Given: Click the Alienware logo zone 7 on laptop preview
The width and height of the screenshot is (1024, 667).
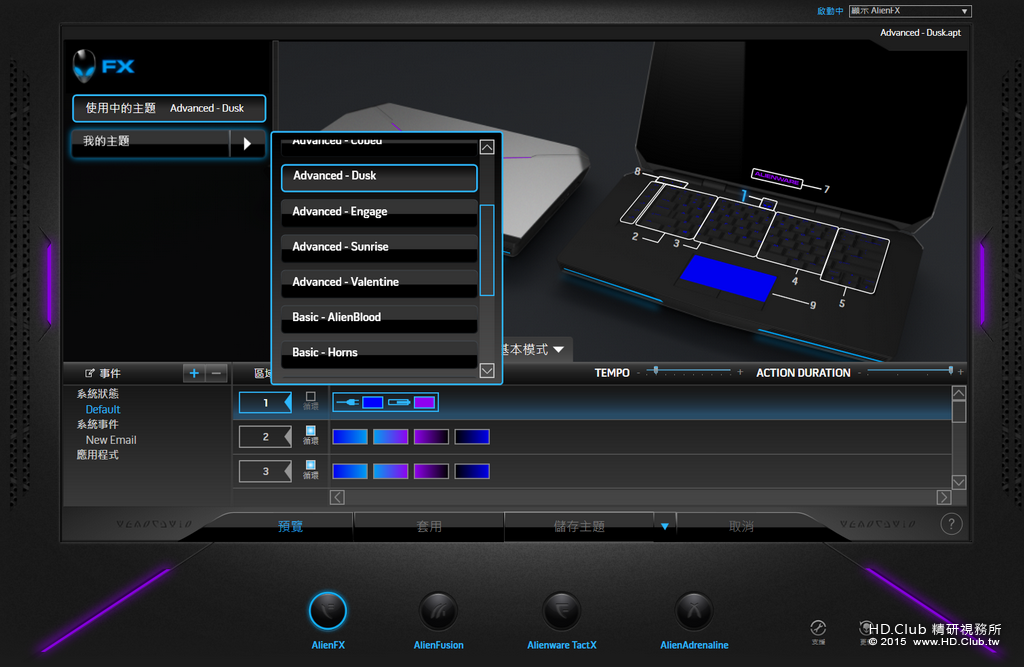Looking at the screenshot, I should (x=777, y=178).
